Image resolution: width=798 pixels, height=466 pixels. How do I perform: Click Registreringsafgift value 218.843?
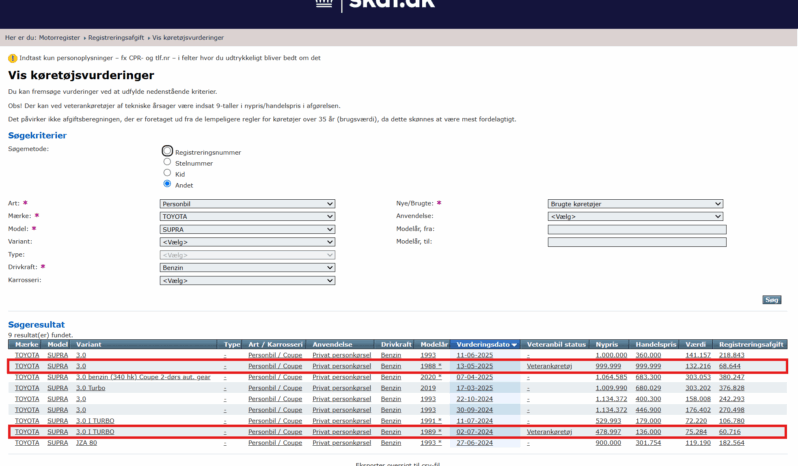pos(731,355)
